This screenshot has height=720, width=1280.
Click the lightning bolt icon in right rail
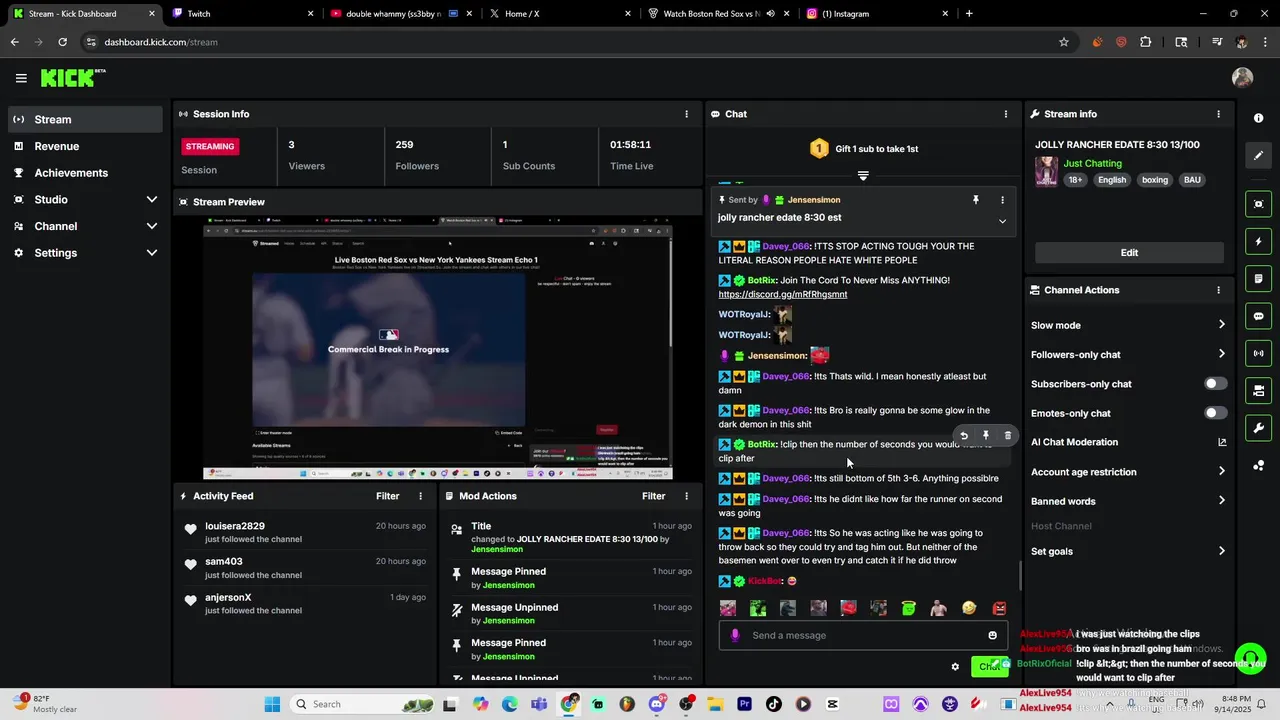(1258, 241)
